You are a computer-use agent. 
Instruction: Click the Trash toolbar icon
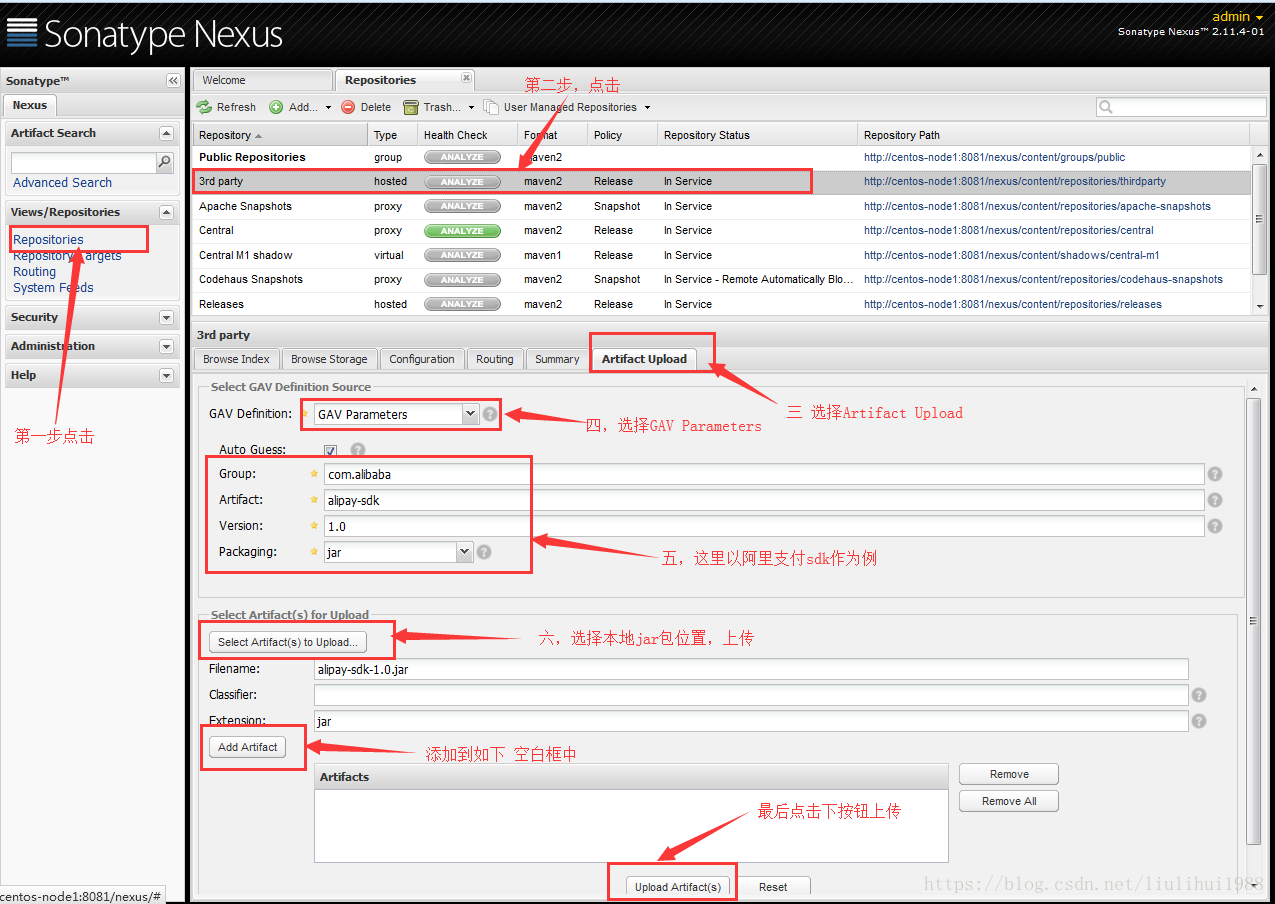click(x=411, y=107)
